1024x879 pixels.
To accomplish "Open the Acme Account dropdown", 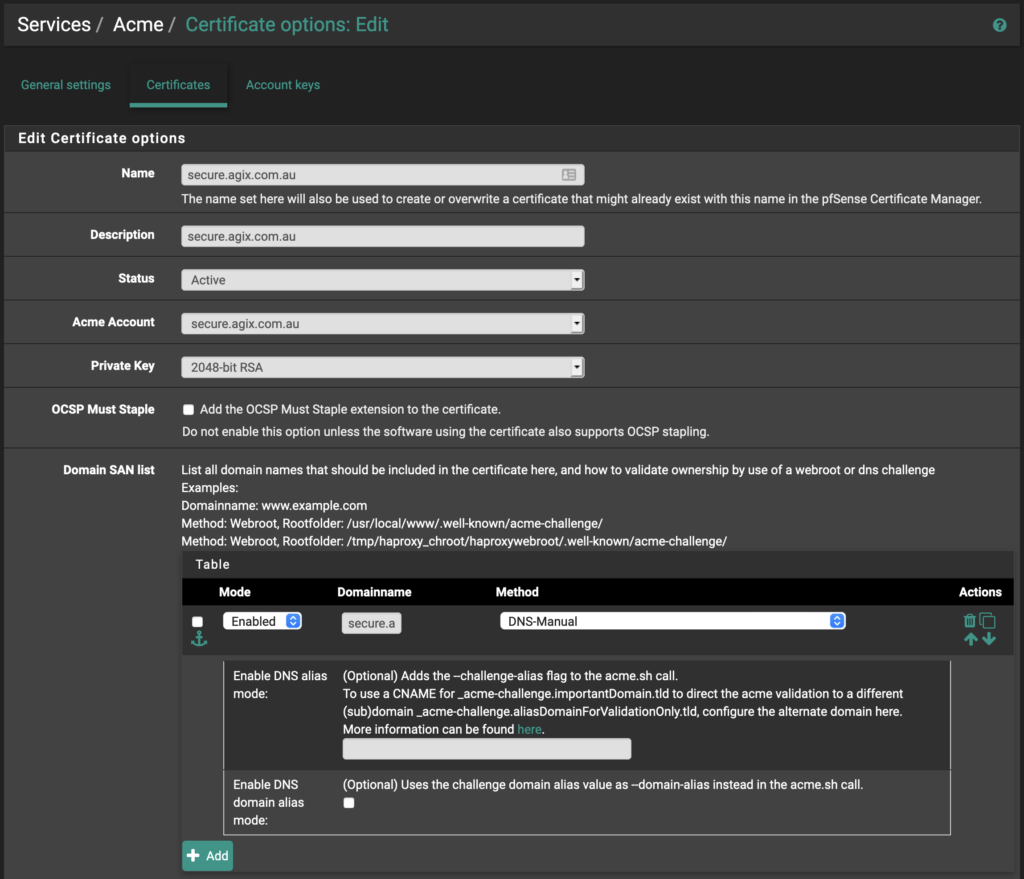I will (382, 324).
